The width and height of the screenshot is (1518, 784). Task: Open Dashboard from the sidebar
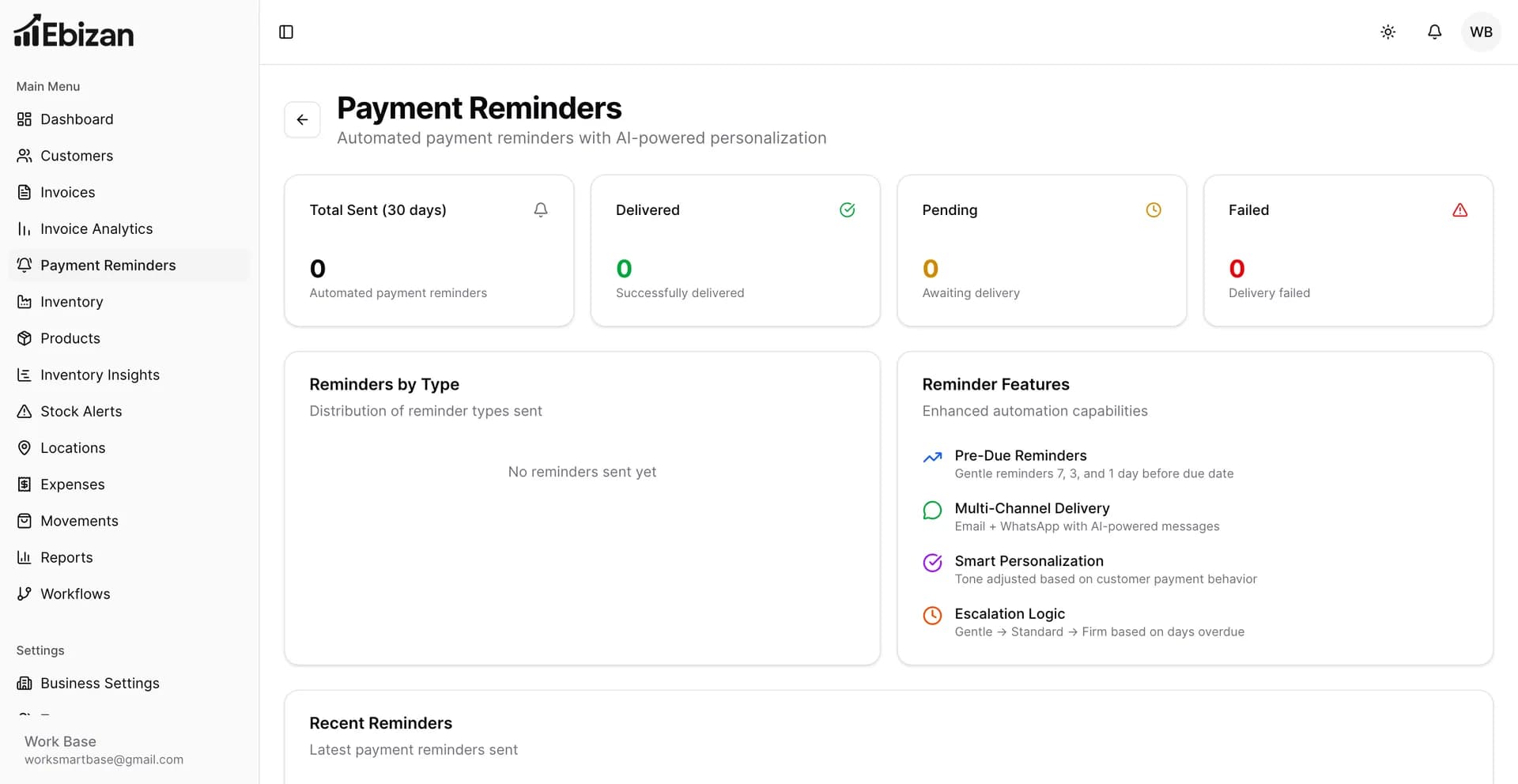[77, 119]
